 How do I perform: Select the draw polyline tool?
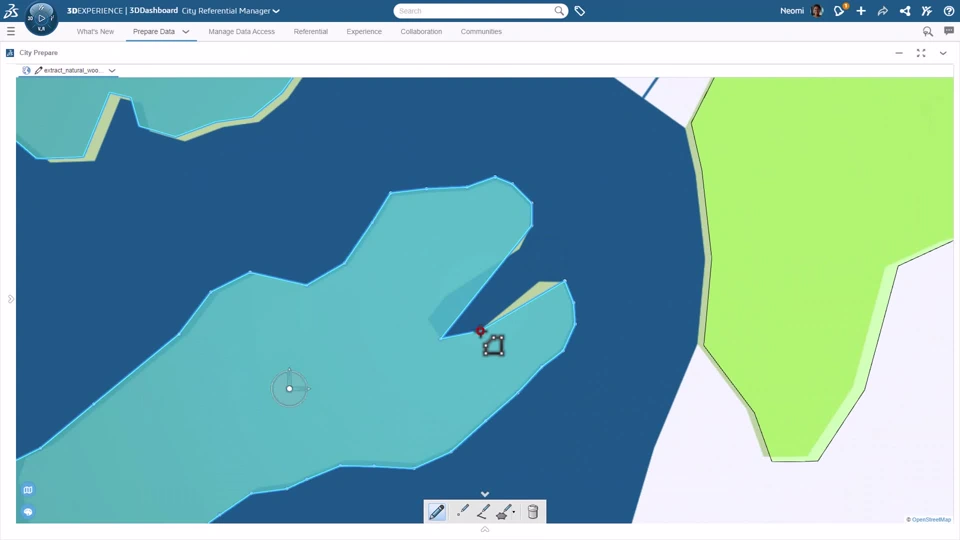[482, 511]
